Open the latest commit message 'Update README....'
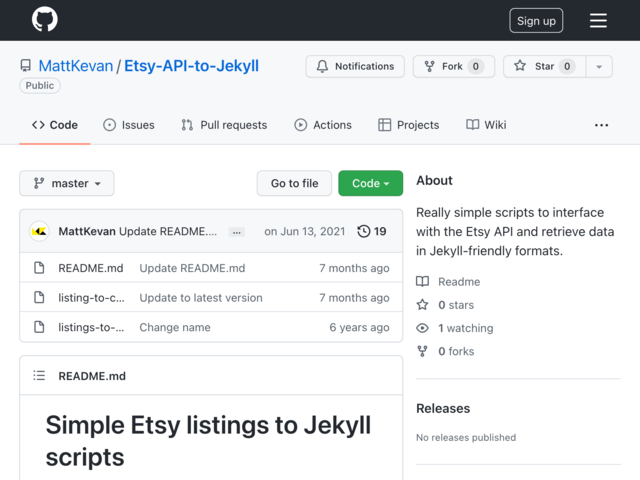The height and width of the screenshot is (480, 640). coord(168,231)
